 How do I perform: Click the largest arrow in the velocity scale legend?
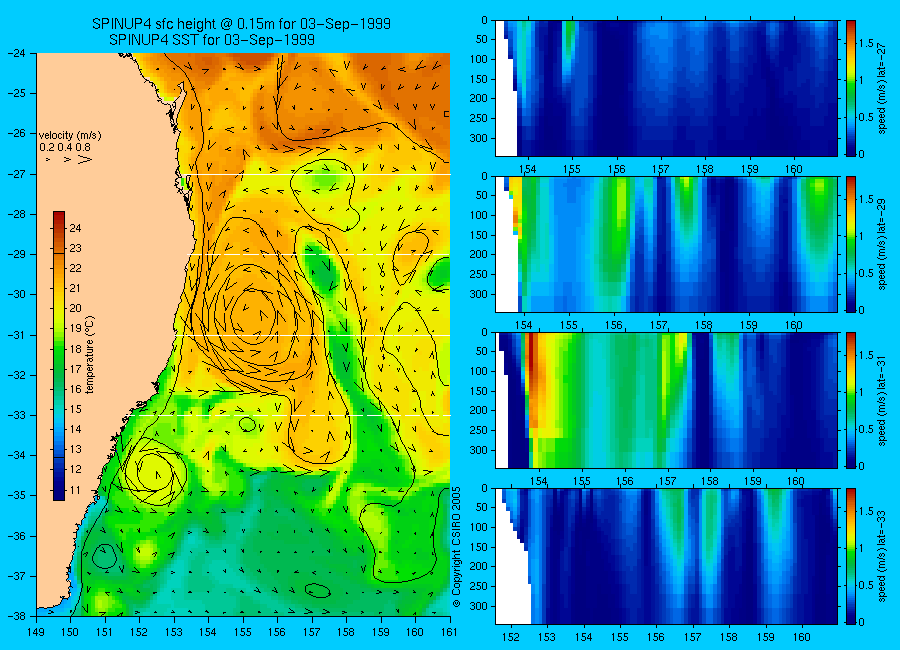click(x=84, y=159)
